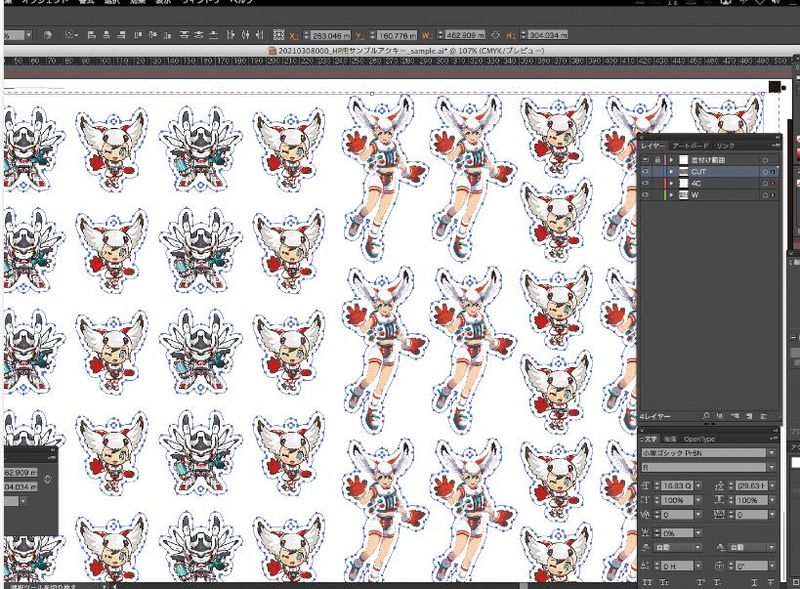Viewport: 800px width, 589px height.
Task: Click the lock icon on top layer
Action: point(657,159)
